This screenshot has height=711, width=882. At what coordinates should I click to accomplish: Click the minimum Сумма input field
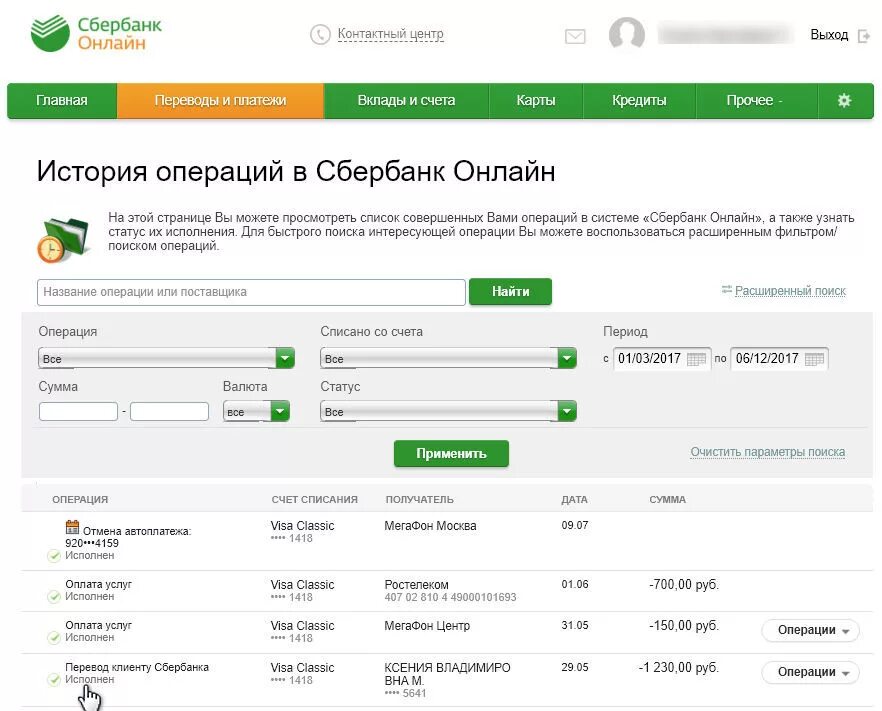pos(78,411)
